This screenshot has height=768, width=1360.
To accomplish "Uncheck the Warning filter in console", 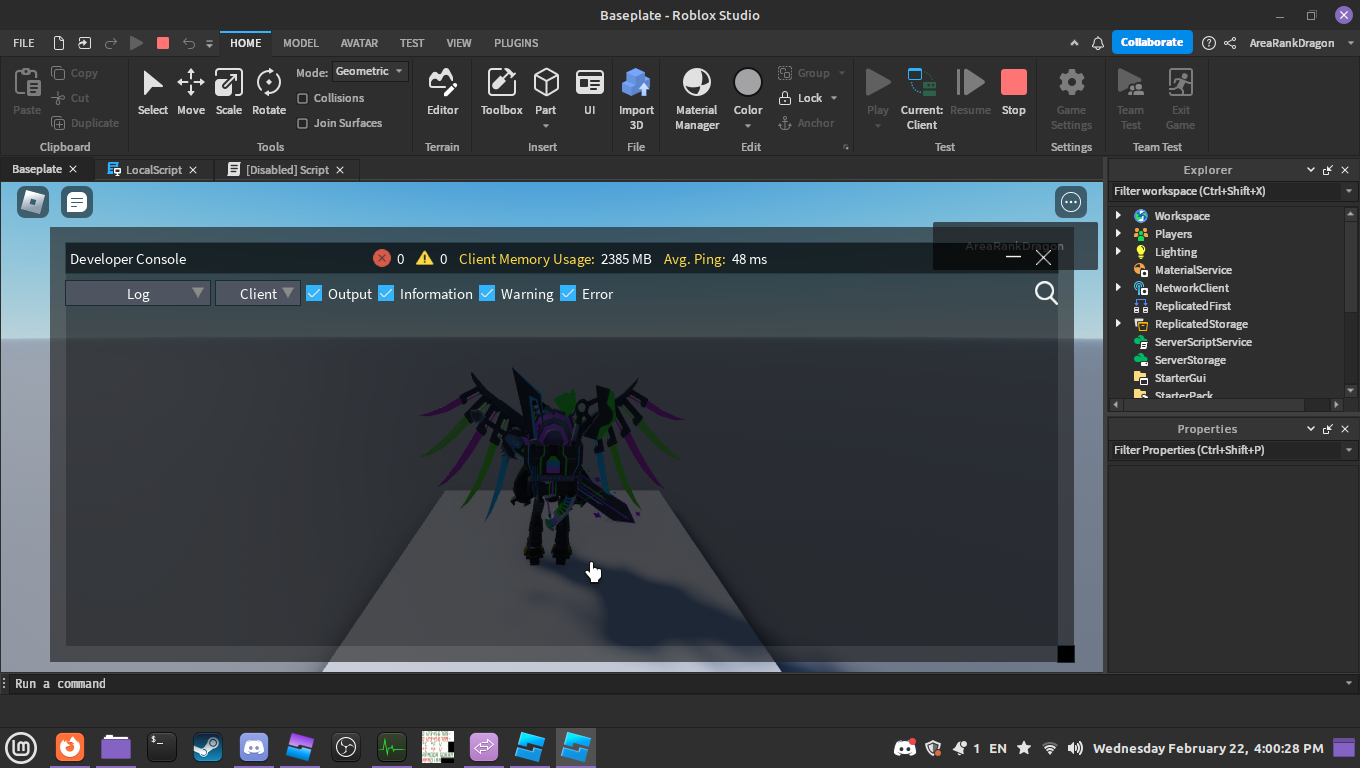I will (487, 293).
